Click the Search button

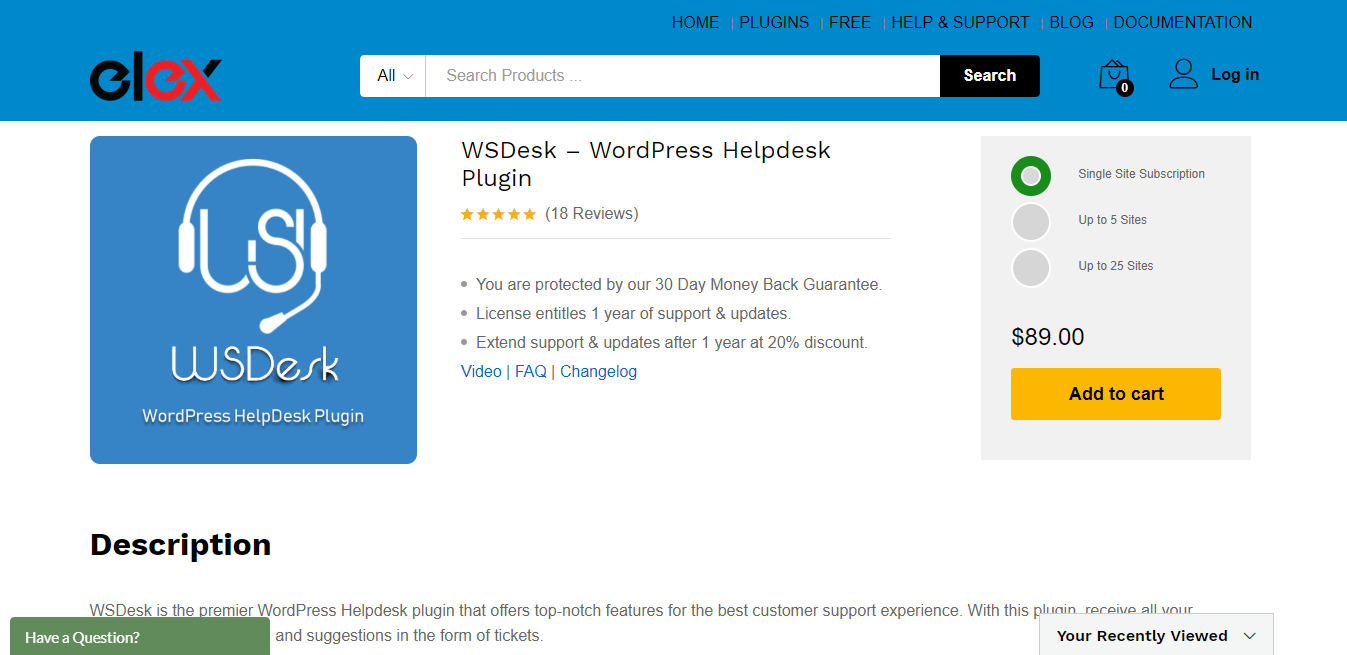coord(990,76)
